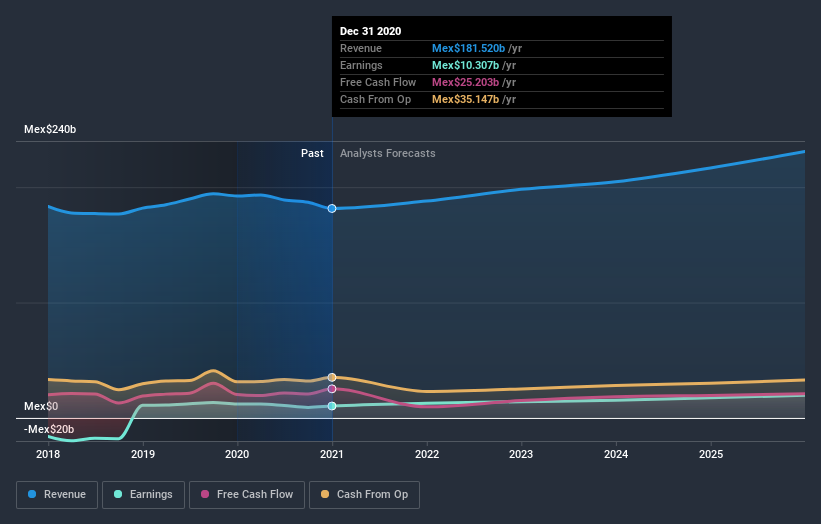The height and width of the screenshot is (524, 821).
Task: Click the 2021 x-axis label
Action: (332, 454)
